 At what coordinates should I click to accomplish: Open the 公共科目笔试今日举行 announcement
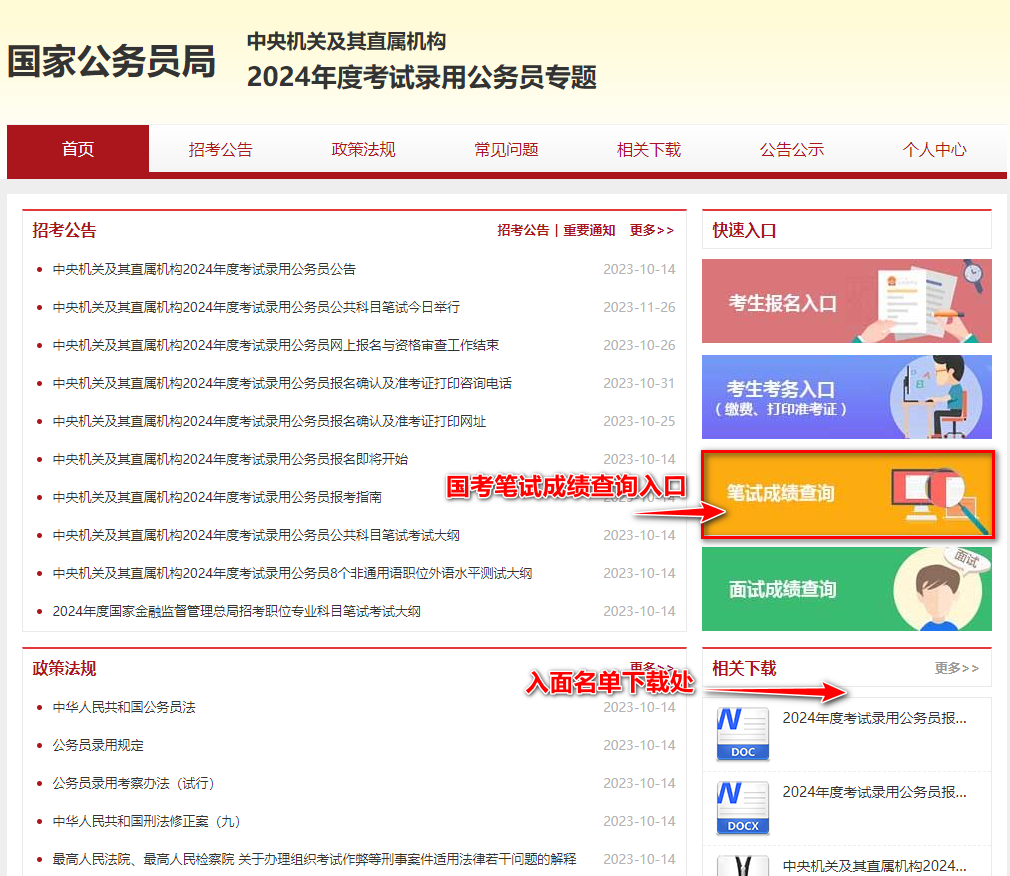coord(256,307)
